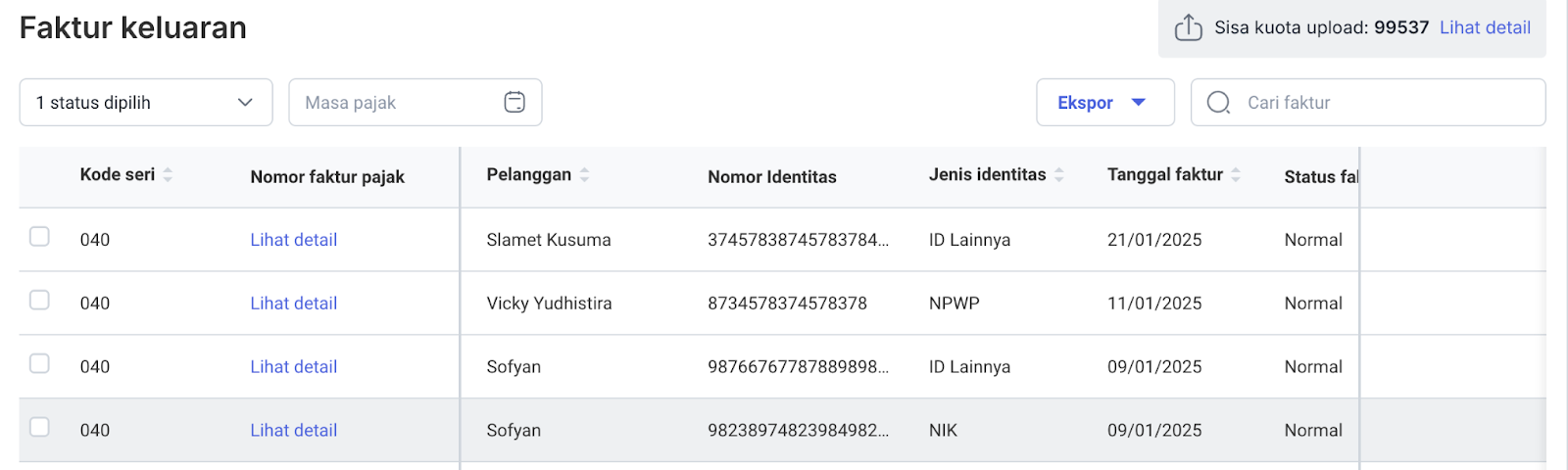The image size is (1568, 470).
Task: Open Lihat detail for Slamet Kusuma invoice
Action: [x=293, y=240]
